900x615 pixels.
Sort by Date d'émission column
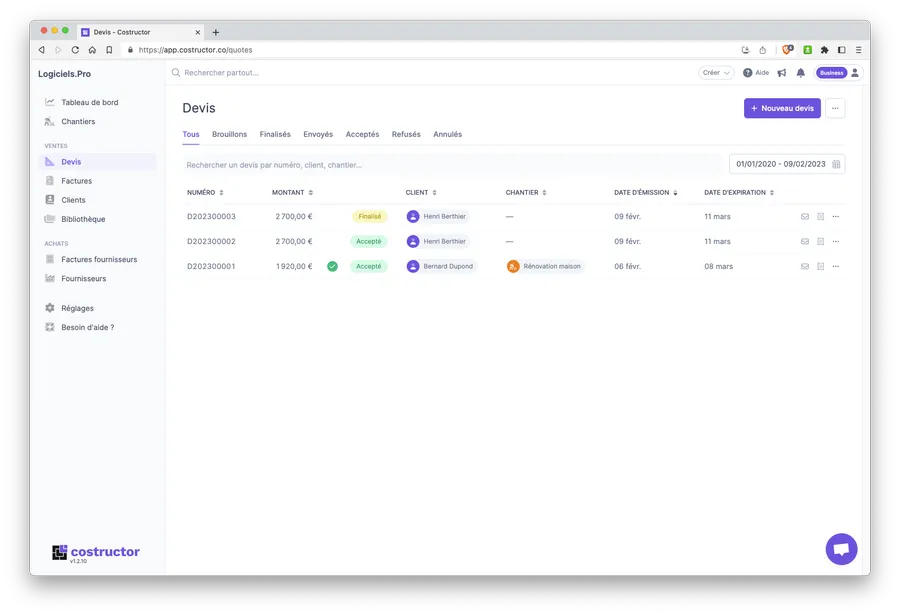[x=646, y=192]
